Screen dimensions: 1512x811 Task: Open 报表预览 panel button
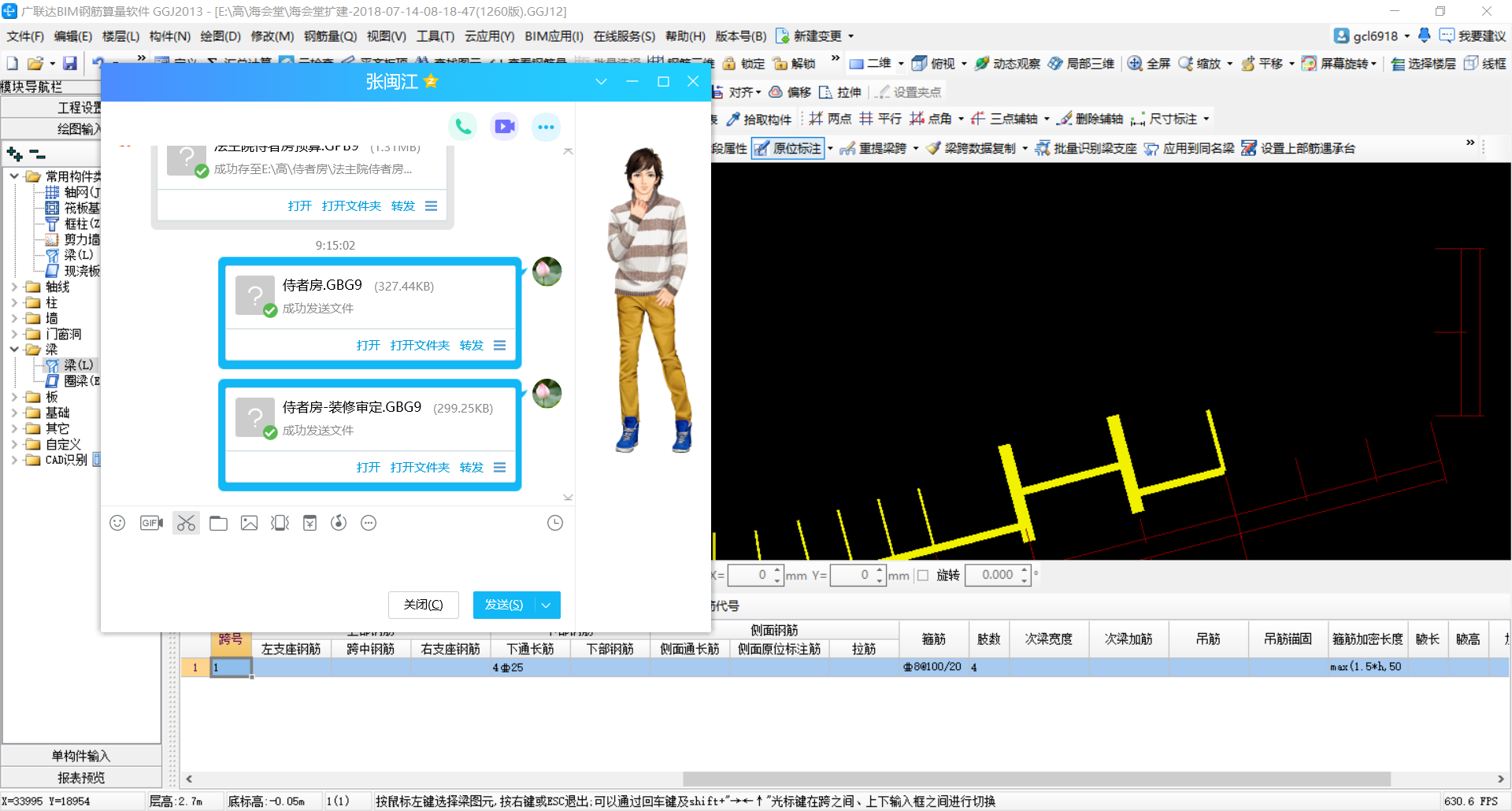pos(81,778)
